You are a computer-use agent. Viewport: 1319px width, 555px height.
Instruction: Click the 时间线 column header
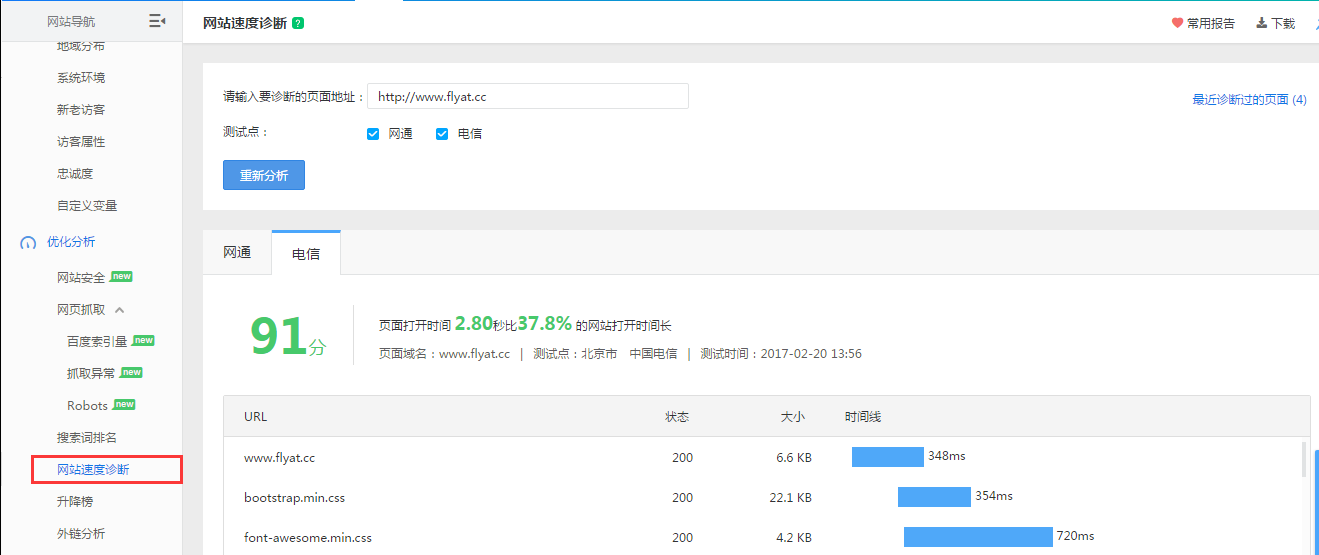(863, 417)
